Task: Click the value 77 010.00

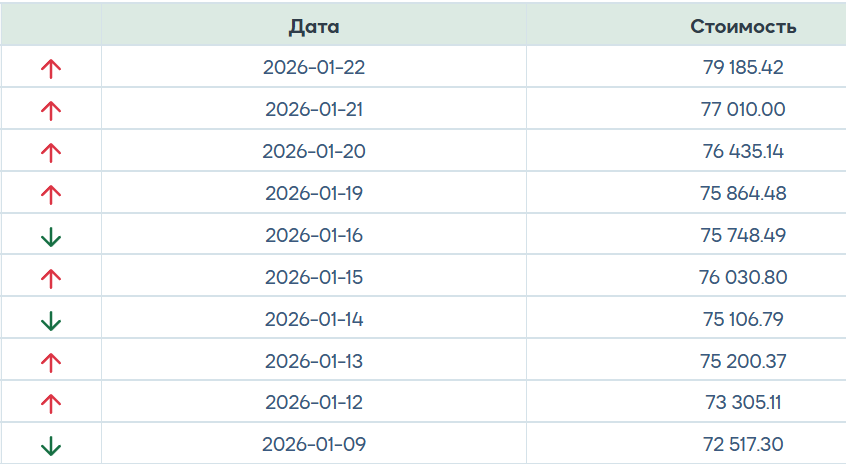Action: point(743,110)
